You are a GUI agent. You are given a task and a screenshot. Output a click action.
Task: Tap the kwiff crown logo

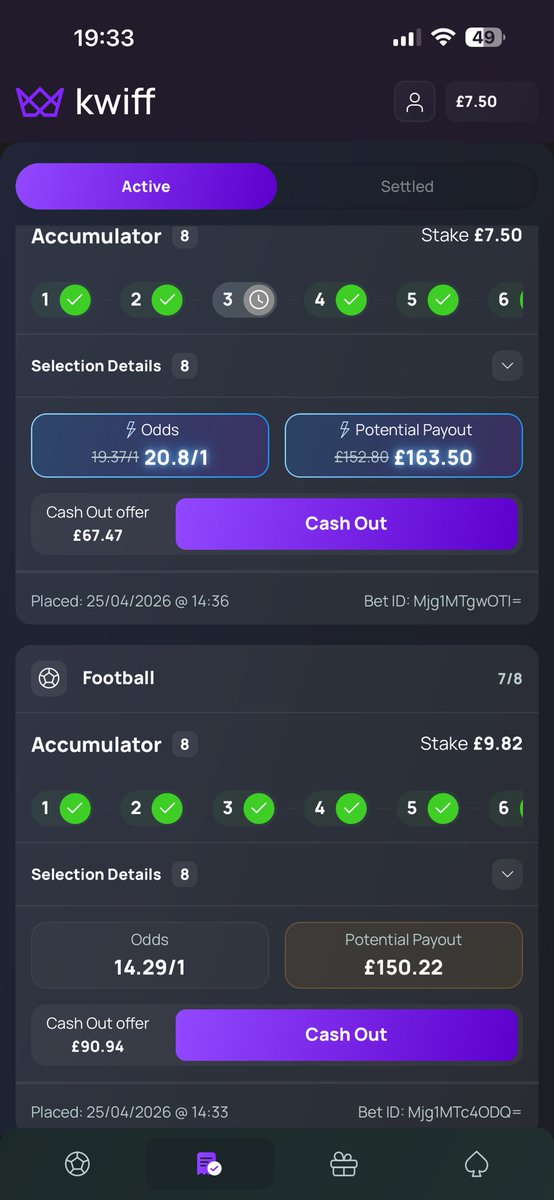pyautogui.click(x=39, y=101)
